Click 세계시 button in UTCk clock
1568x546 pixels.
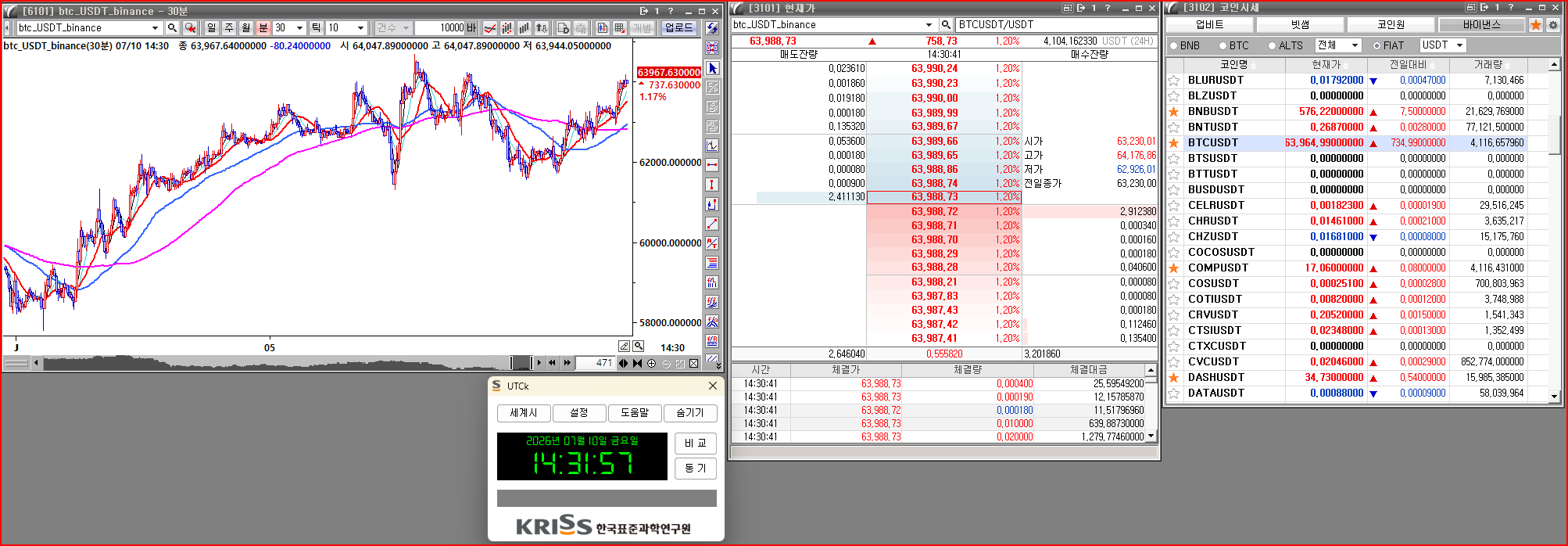[524, 412]
